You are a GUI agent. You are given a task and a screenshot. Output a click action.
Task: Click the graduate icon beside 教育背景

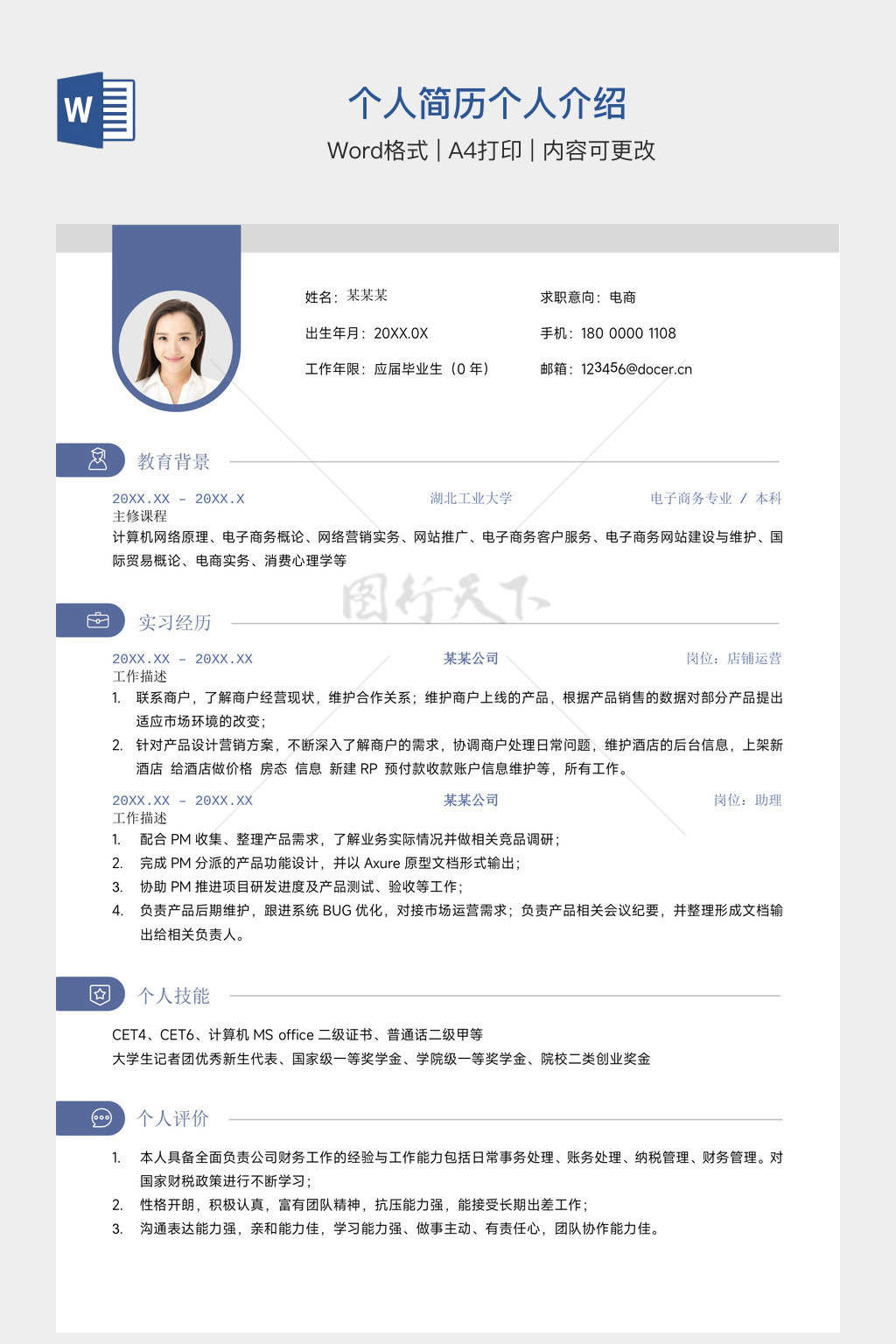pos(97,460)
